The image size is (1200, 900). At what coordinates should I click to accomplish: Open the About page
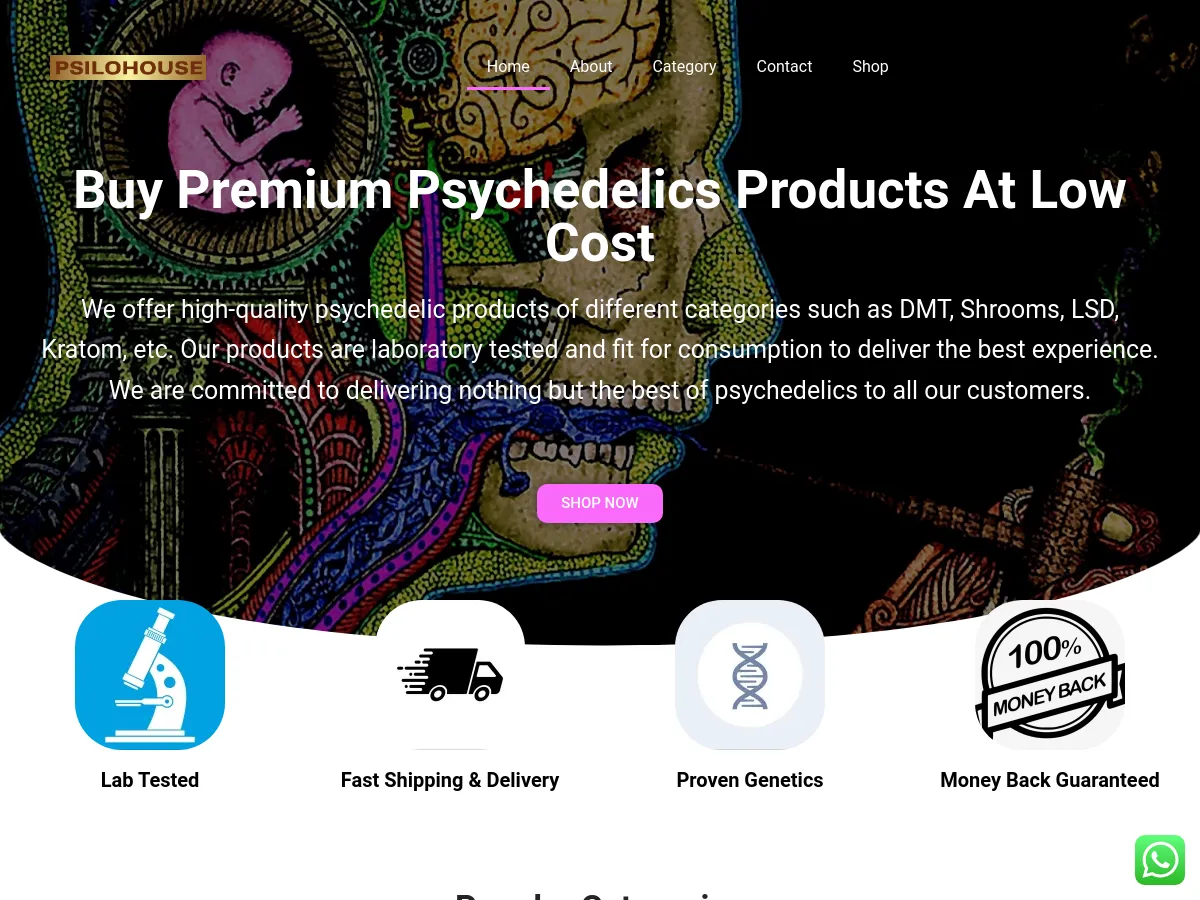pos(591,66)
